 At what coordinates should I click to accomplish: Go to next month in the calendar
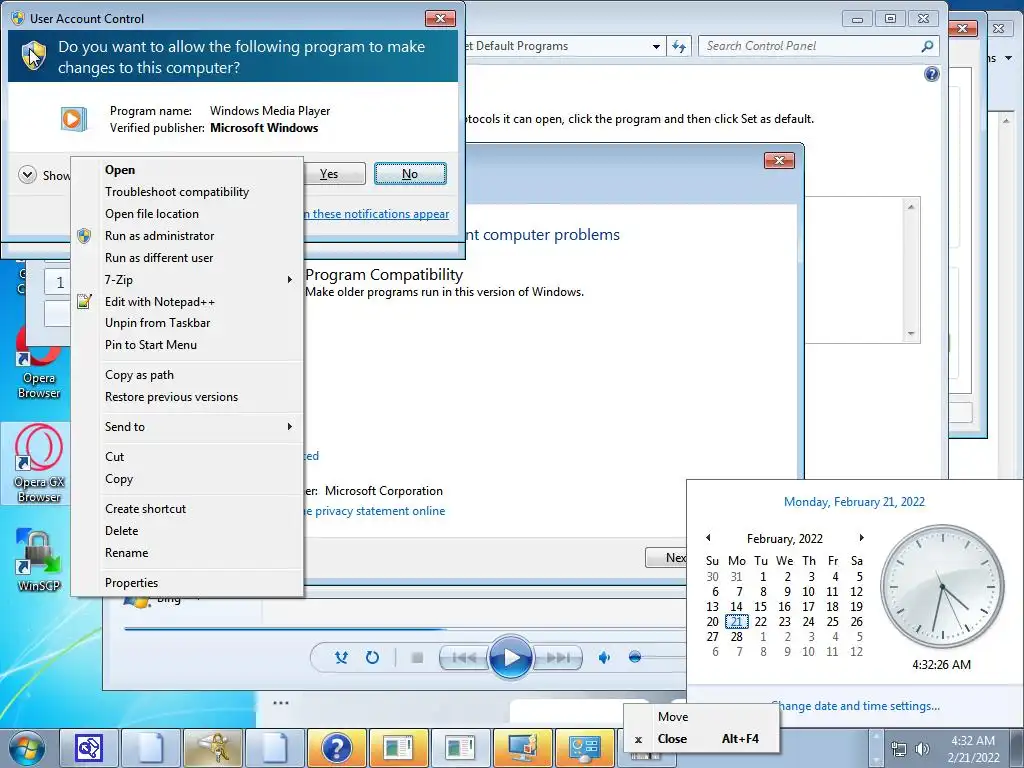coord(861,538)
